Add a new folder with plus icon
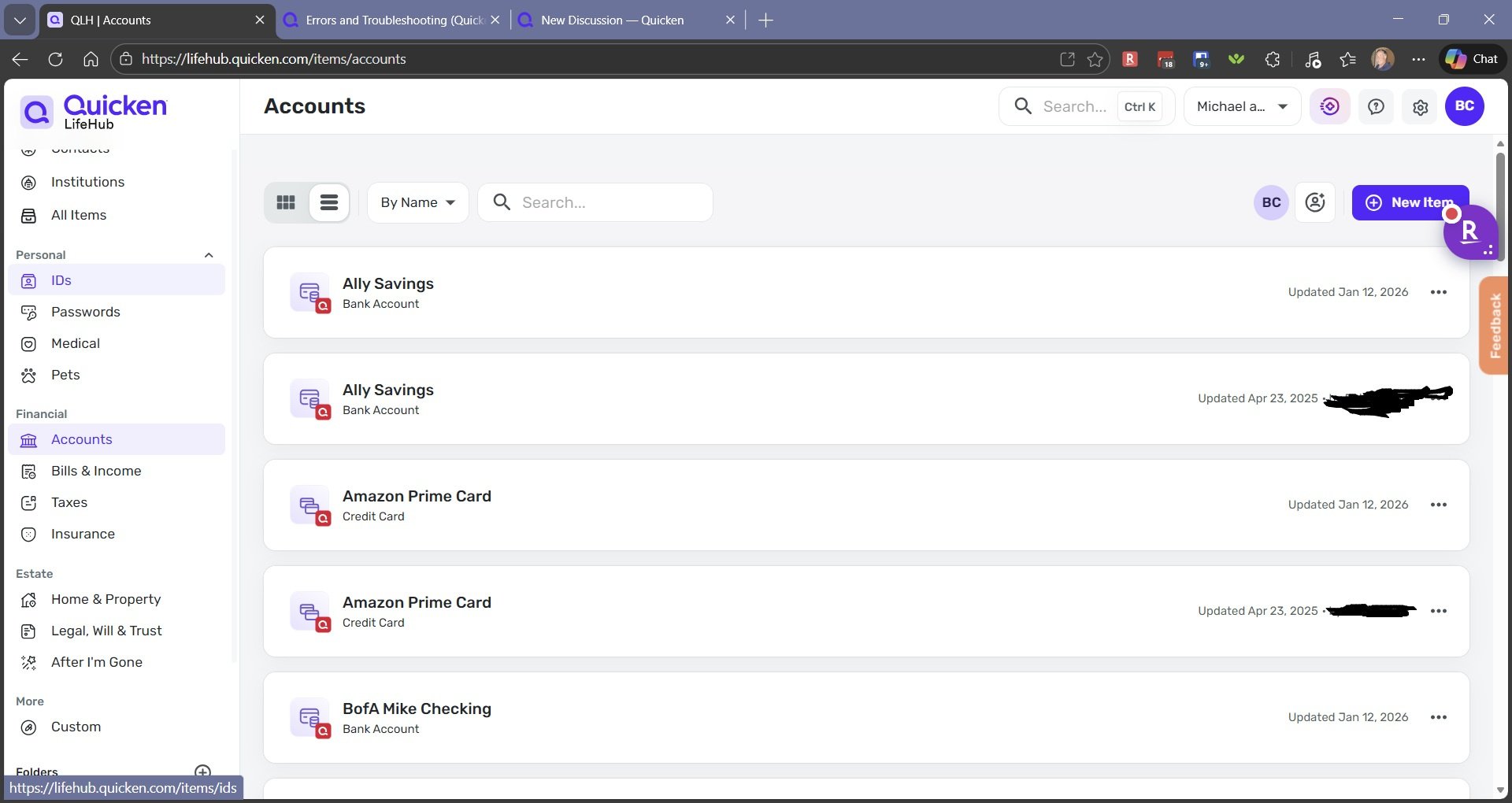 click(202, 772)
